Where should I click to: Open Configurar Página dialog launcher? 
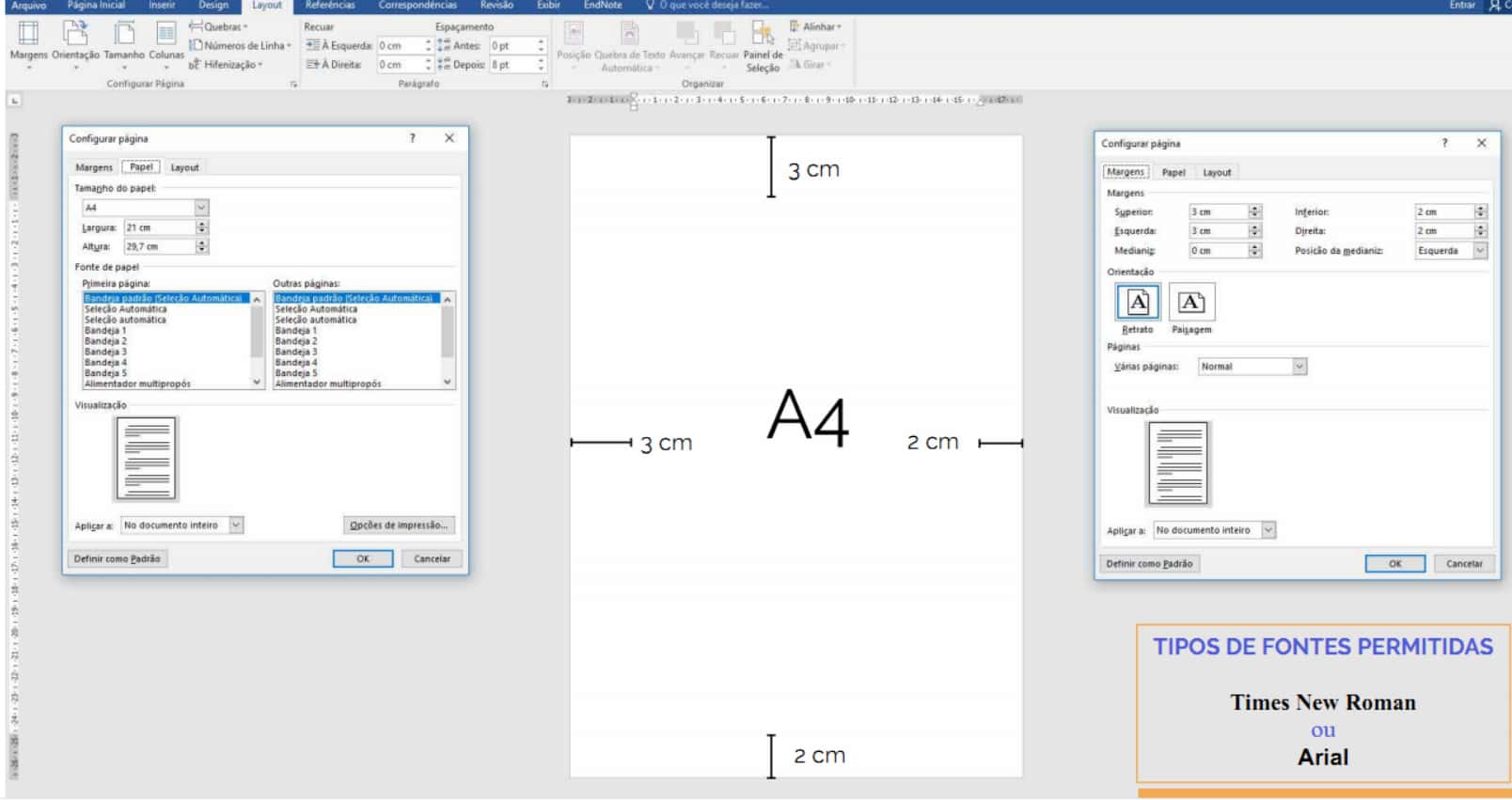[x=293, y=85]
